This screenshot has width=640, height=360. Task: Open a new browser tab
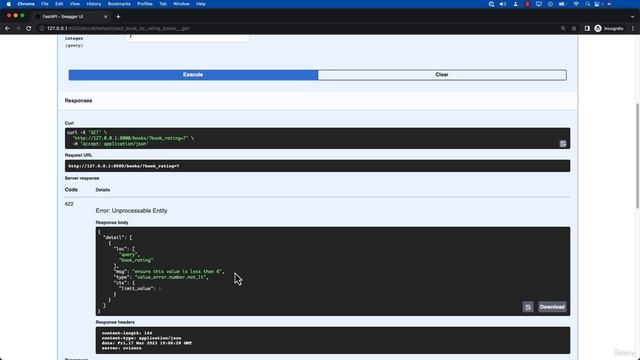pyautogui.click(x=118, y=17)
